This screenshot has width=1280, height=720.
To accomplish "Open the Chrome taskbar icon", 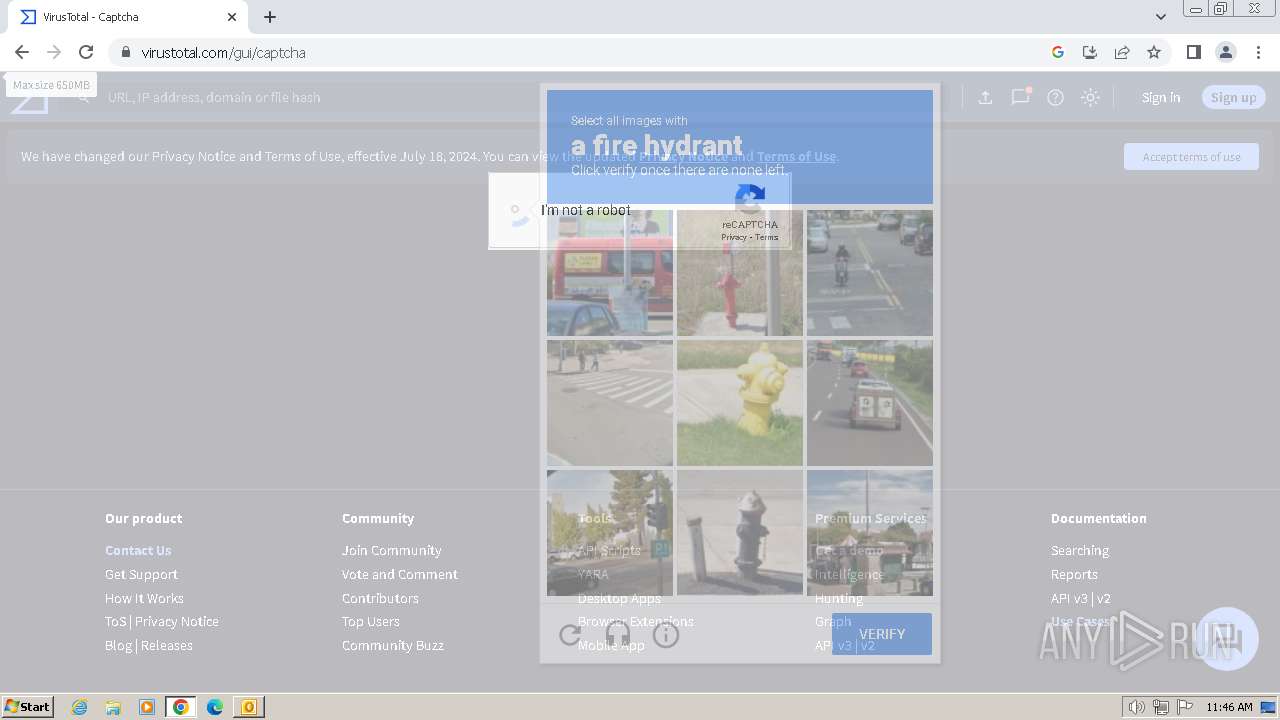I will click(x=180, y=707).
